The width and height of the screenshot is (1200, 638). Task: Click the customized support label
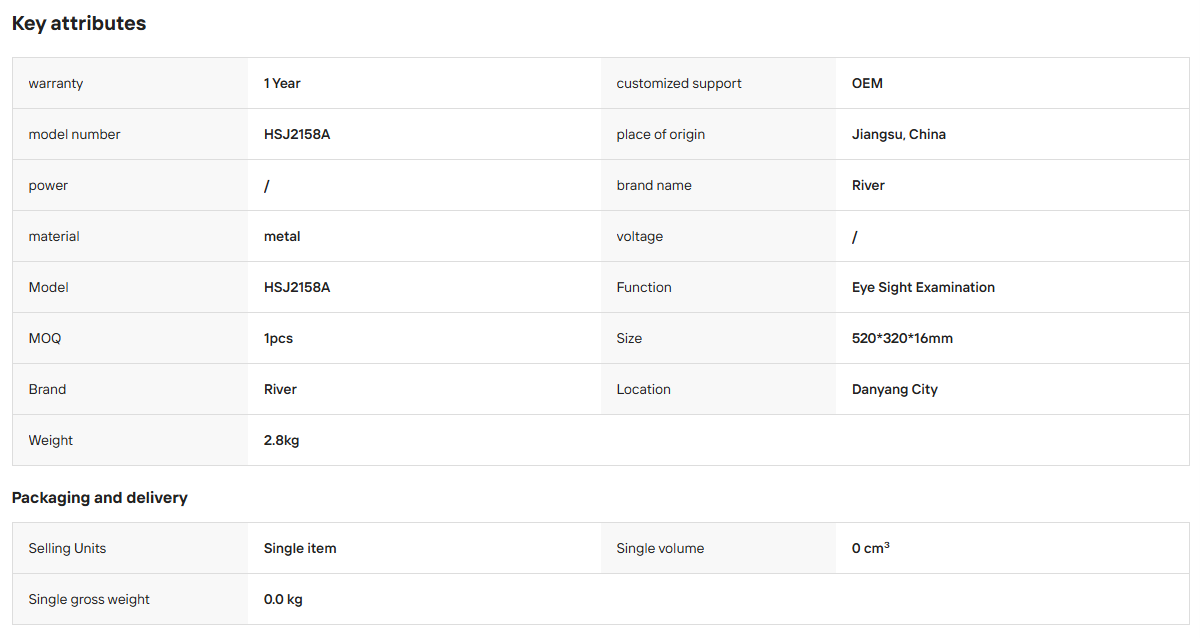tap(679, 83)
